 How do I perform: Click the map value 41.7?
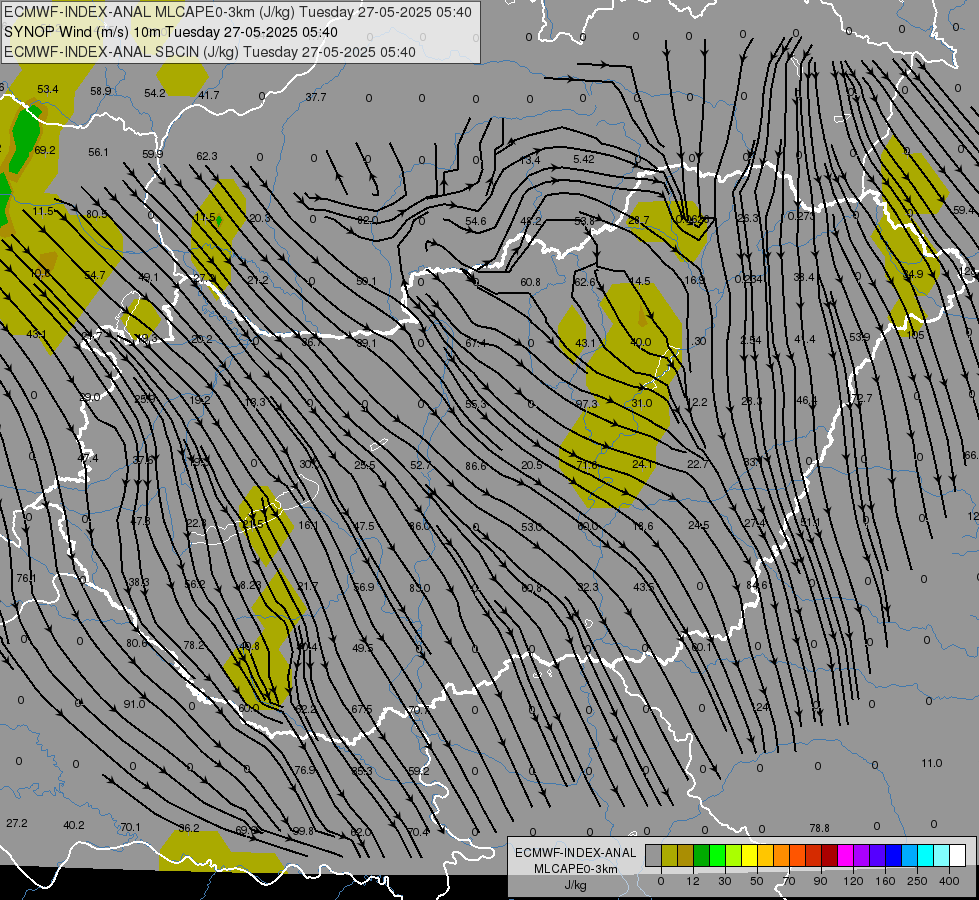[209, 95]
